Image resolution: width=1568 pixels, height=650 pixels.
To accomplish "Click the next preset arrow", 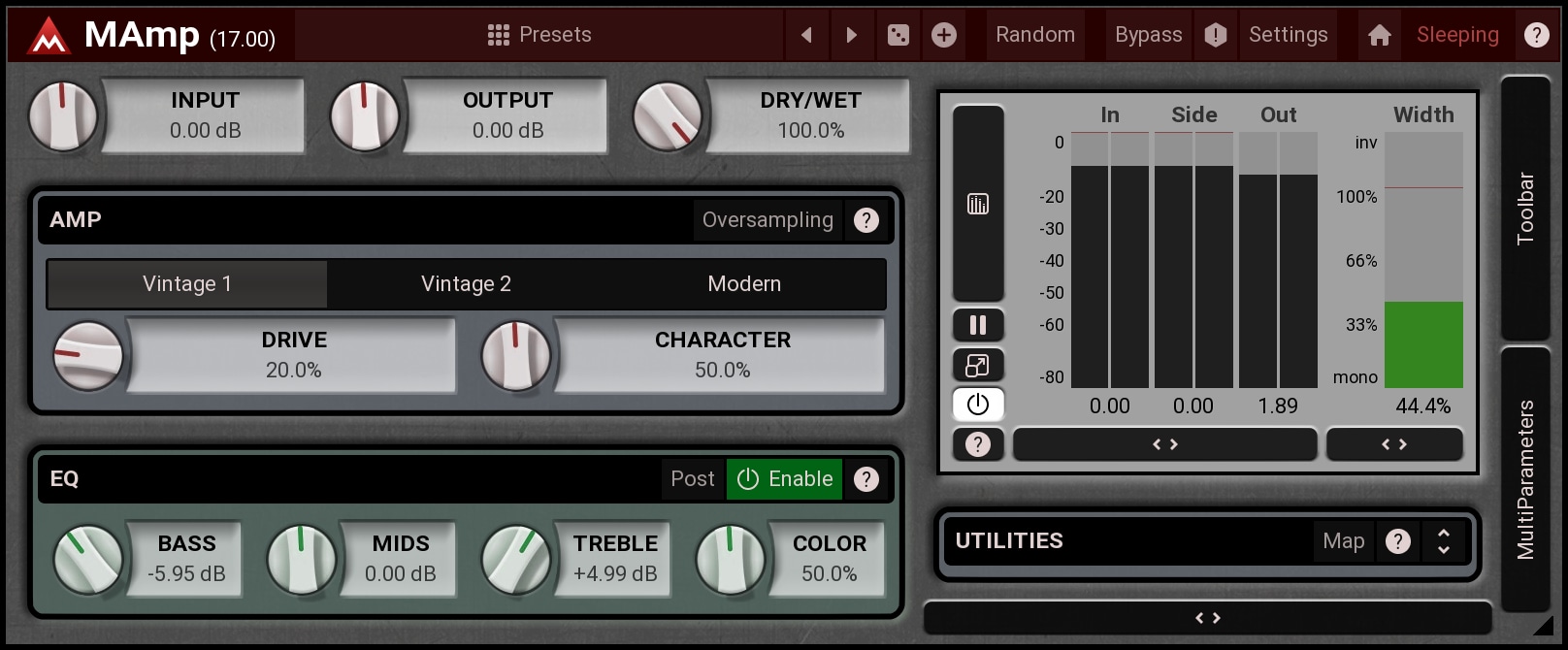I will (x=851, y=36).
